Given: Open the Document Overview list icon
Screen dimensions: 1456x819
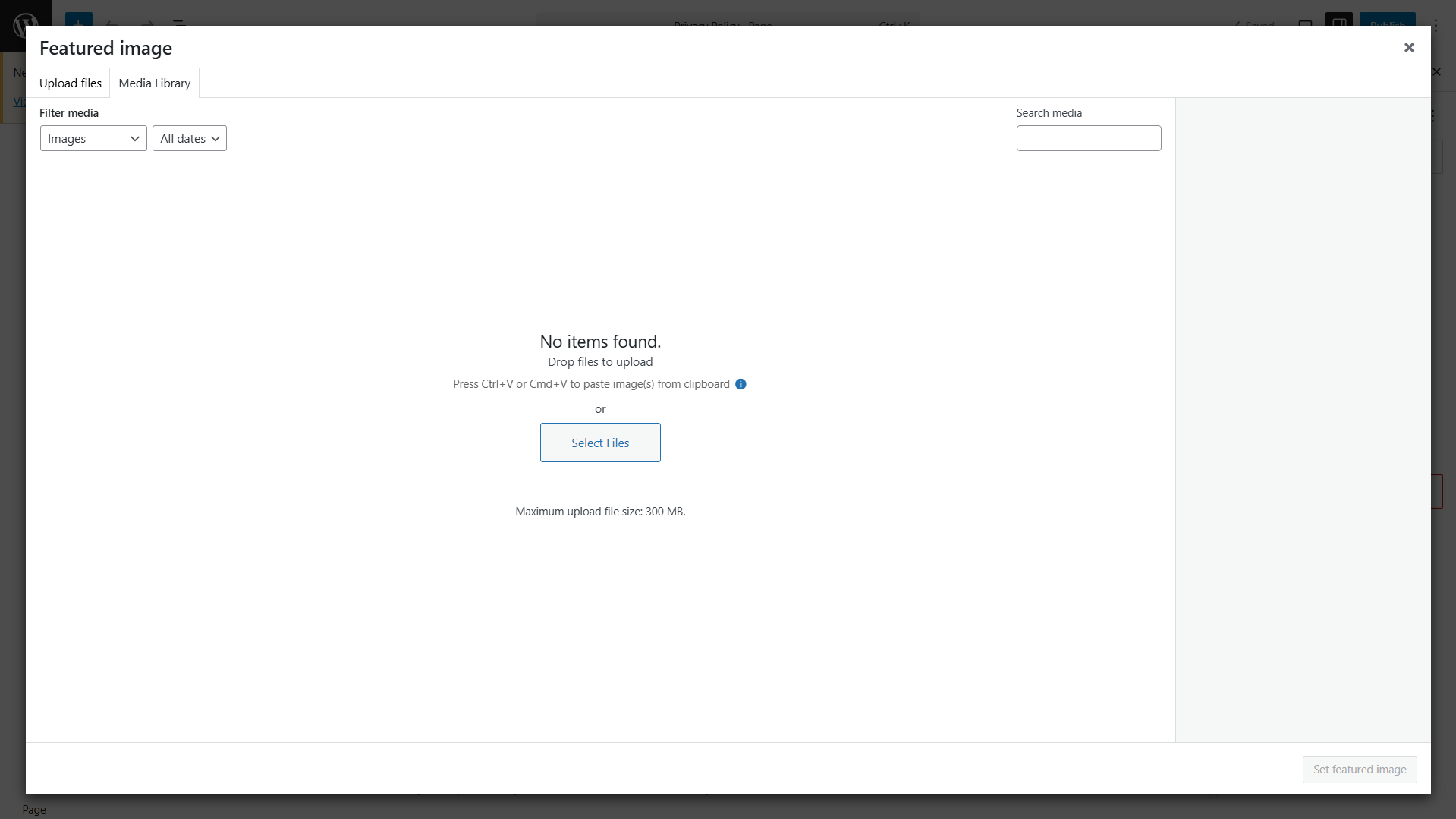Looking at the screenshot, I should click(x=179, y=25).
